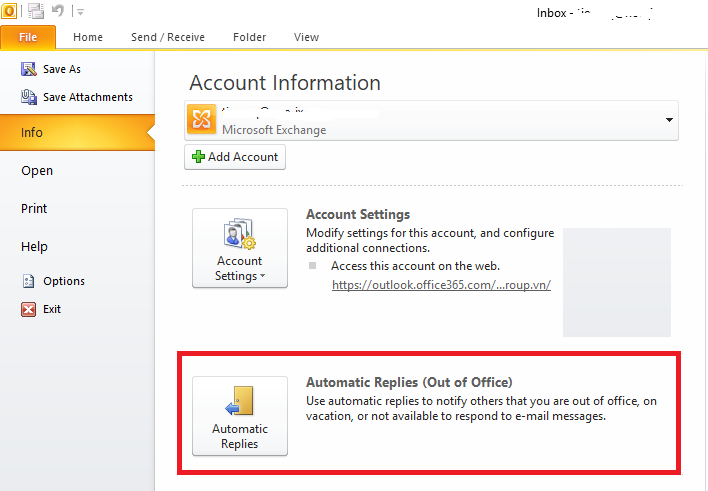Image resolution: width=708 pixels, height=491 pixels.
Task: Open the outlook.office365.com web access link
Action: pos(441,284)
